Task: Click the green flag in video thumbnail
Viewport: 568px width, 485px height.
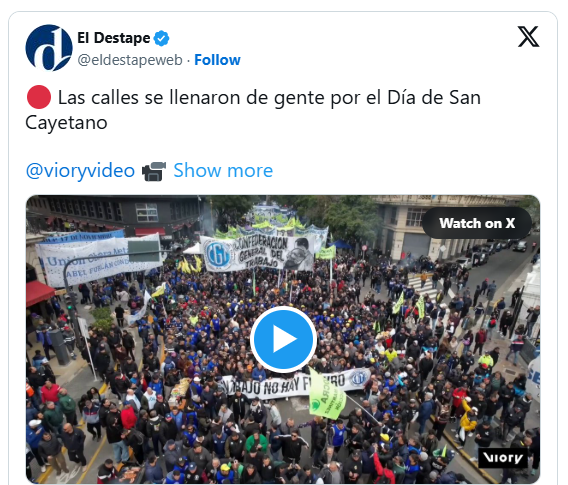Action: (326, 394)
